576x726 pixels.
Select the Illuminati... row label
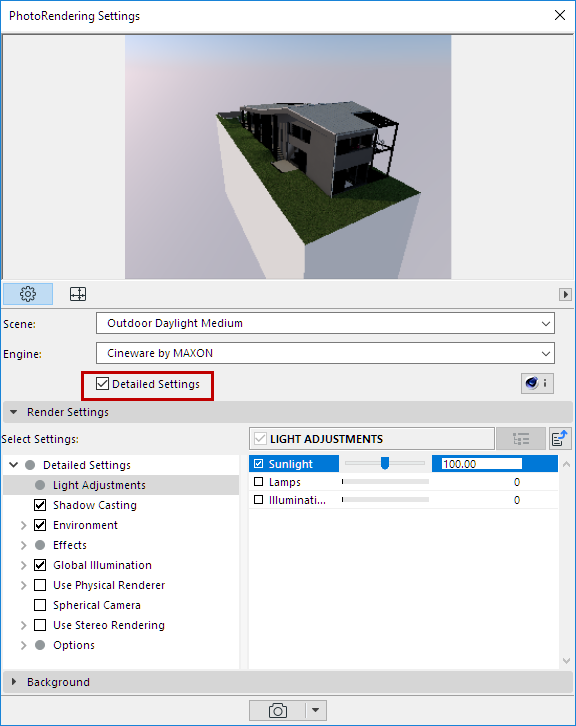(x=297, y=500)
